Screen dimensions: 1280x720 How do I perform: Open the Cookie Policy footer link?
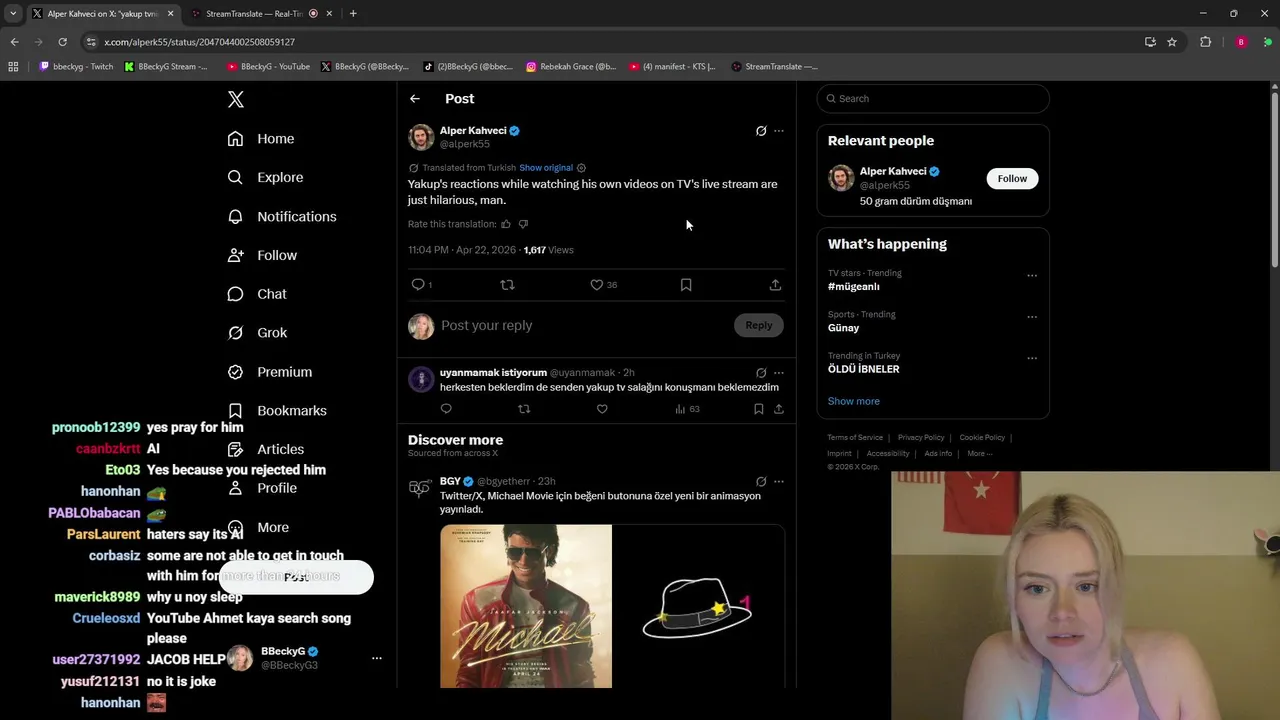[x=982, y=437]
